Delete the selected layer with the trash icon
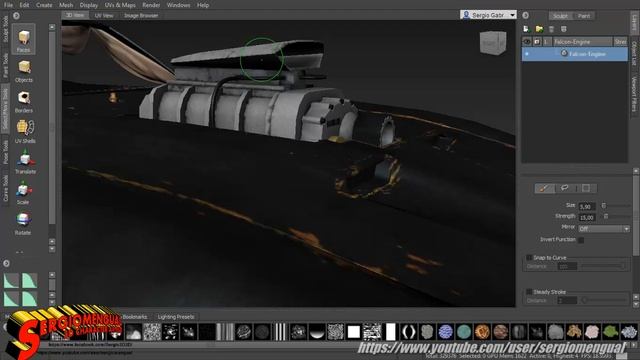Viewport: 640px width, 360px height. (x=551, y=29)
